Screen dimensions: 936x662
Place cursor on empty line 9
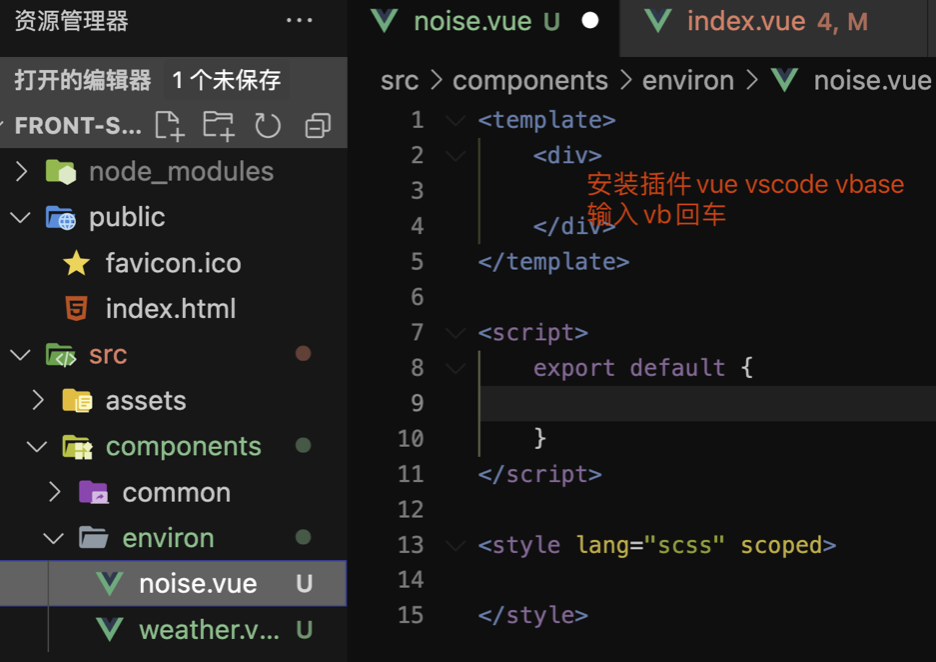tap(708, 404)
